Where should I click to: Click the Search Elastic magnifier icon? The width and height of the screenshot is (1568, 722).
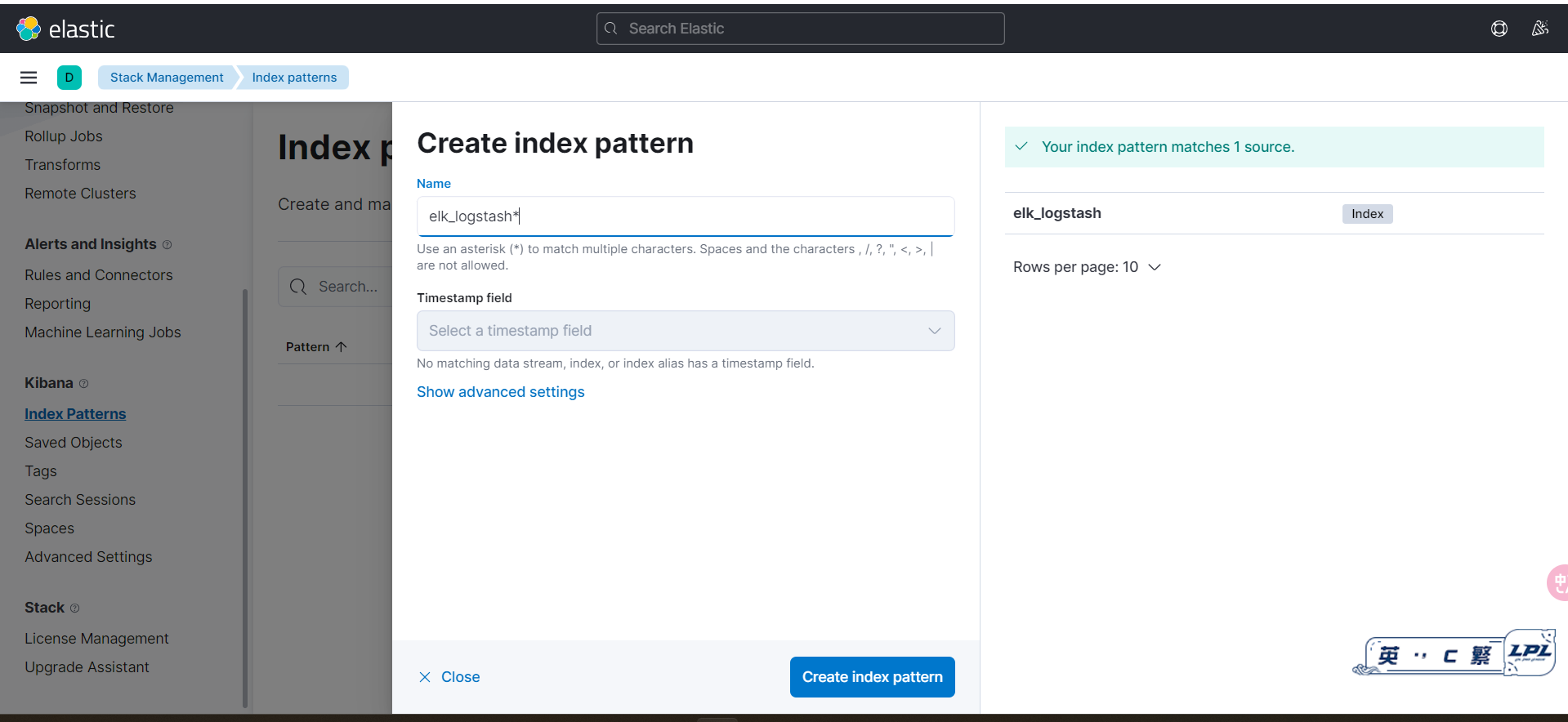611,29
